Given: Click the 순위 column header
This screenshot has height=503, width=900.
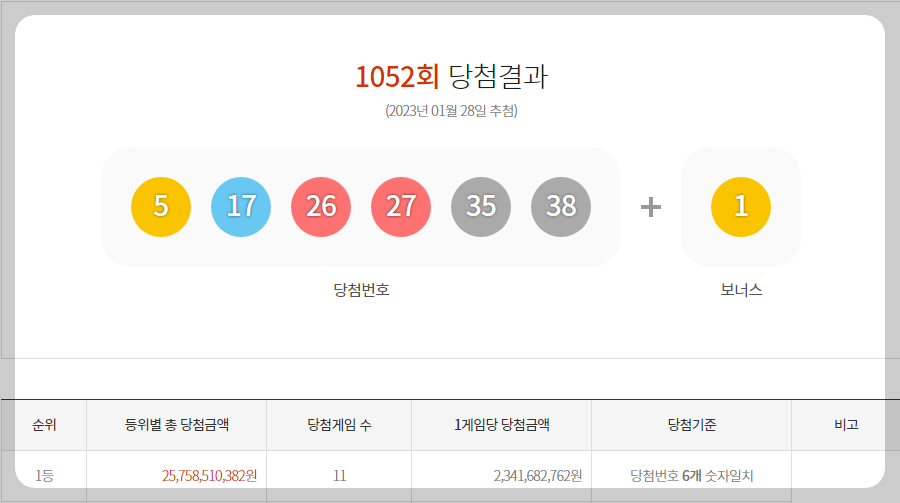Looking at the screenshot, I should click(44, 425).
